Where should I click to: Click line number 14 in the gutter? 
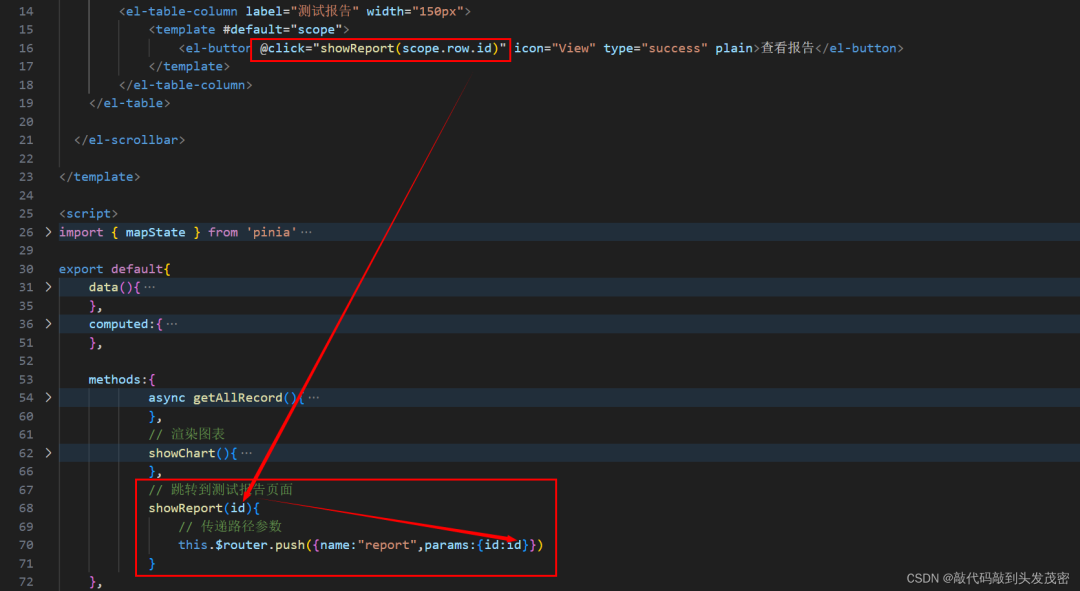click(x=26, y=11)
